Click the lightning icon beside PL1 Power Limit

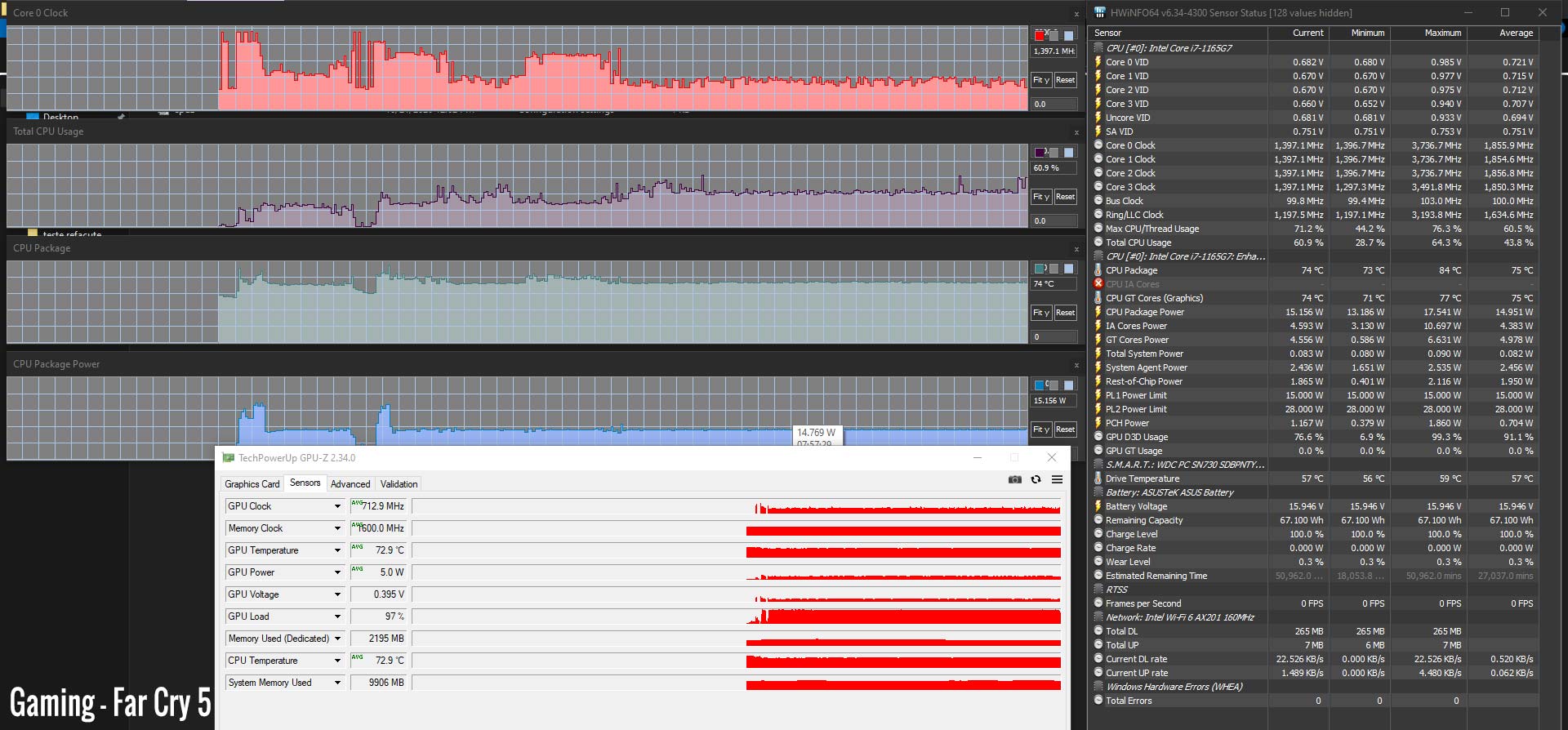pos(1098,395)
